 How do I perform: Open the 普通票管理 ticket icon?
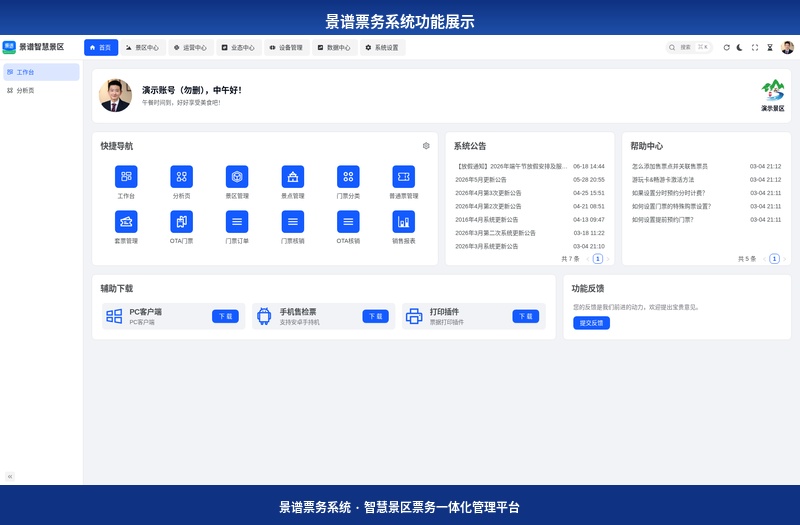(x=404, y=177)
